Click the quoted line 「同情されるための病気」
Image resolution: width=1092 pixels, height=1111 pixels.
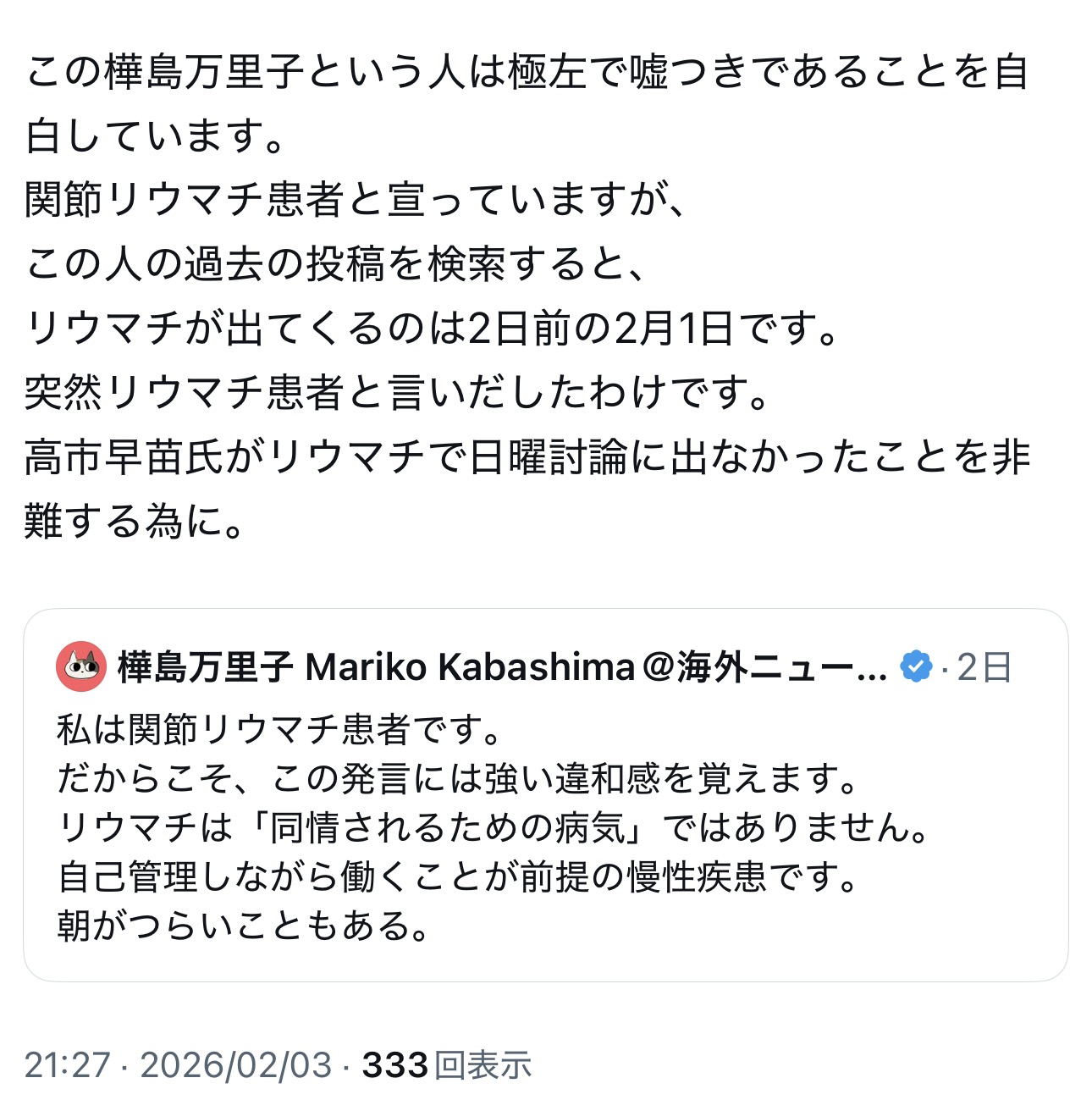[x=494, y=827]
